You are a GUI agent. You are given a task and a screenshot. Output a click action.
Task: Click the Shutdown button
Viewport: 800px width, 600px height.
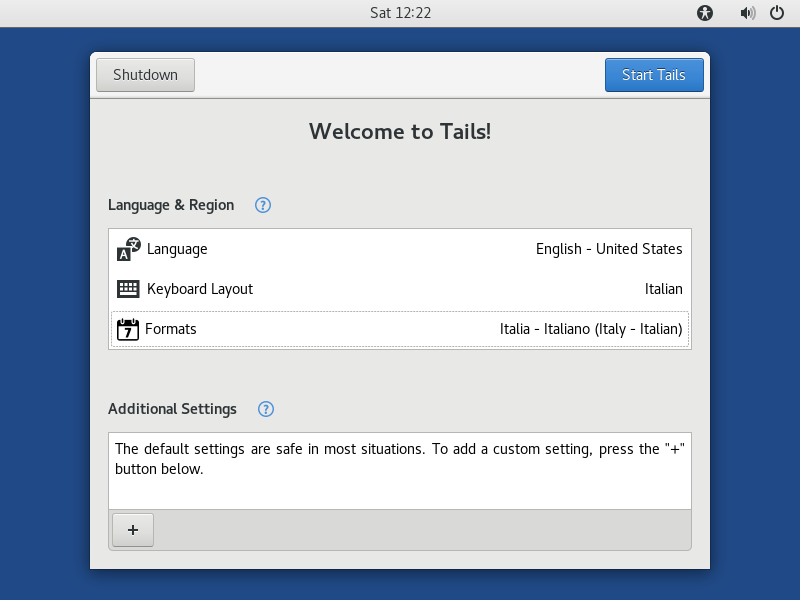click(x=145, y=75)
